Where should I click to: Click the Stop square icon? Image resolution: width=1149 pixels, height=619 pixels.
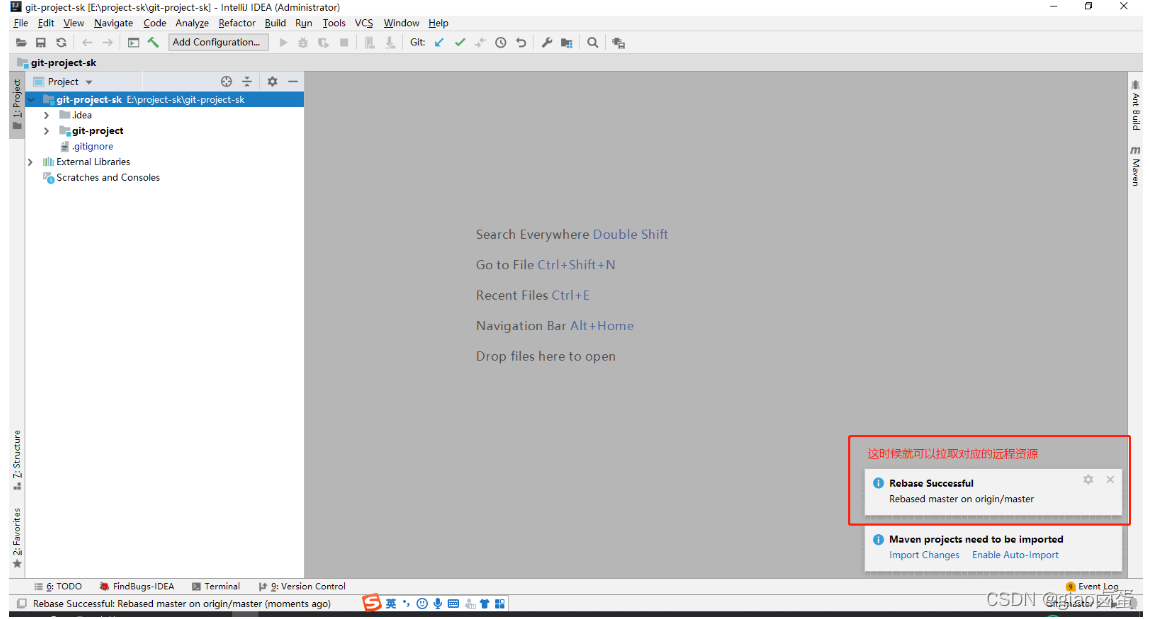[x=344, y=42]
